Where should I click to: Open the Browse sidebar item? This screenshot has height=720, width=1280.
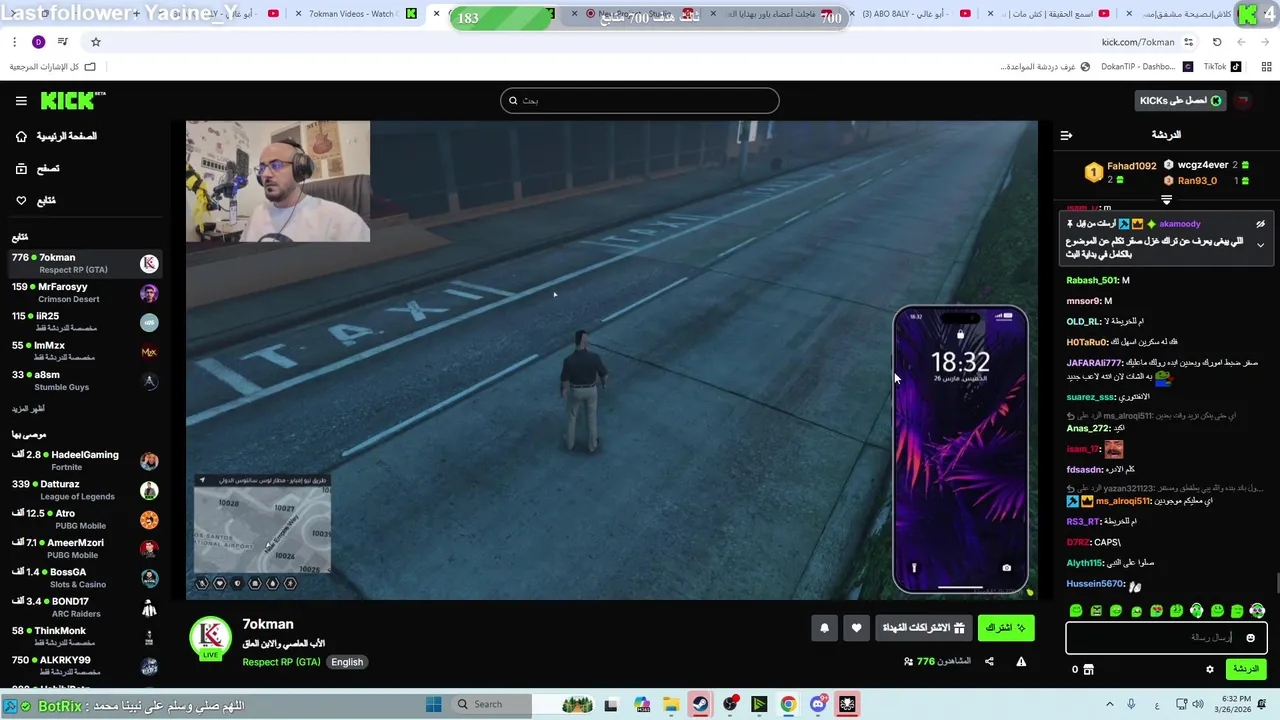tap(37, 169)
